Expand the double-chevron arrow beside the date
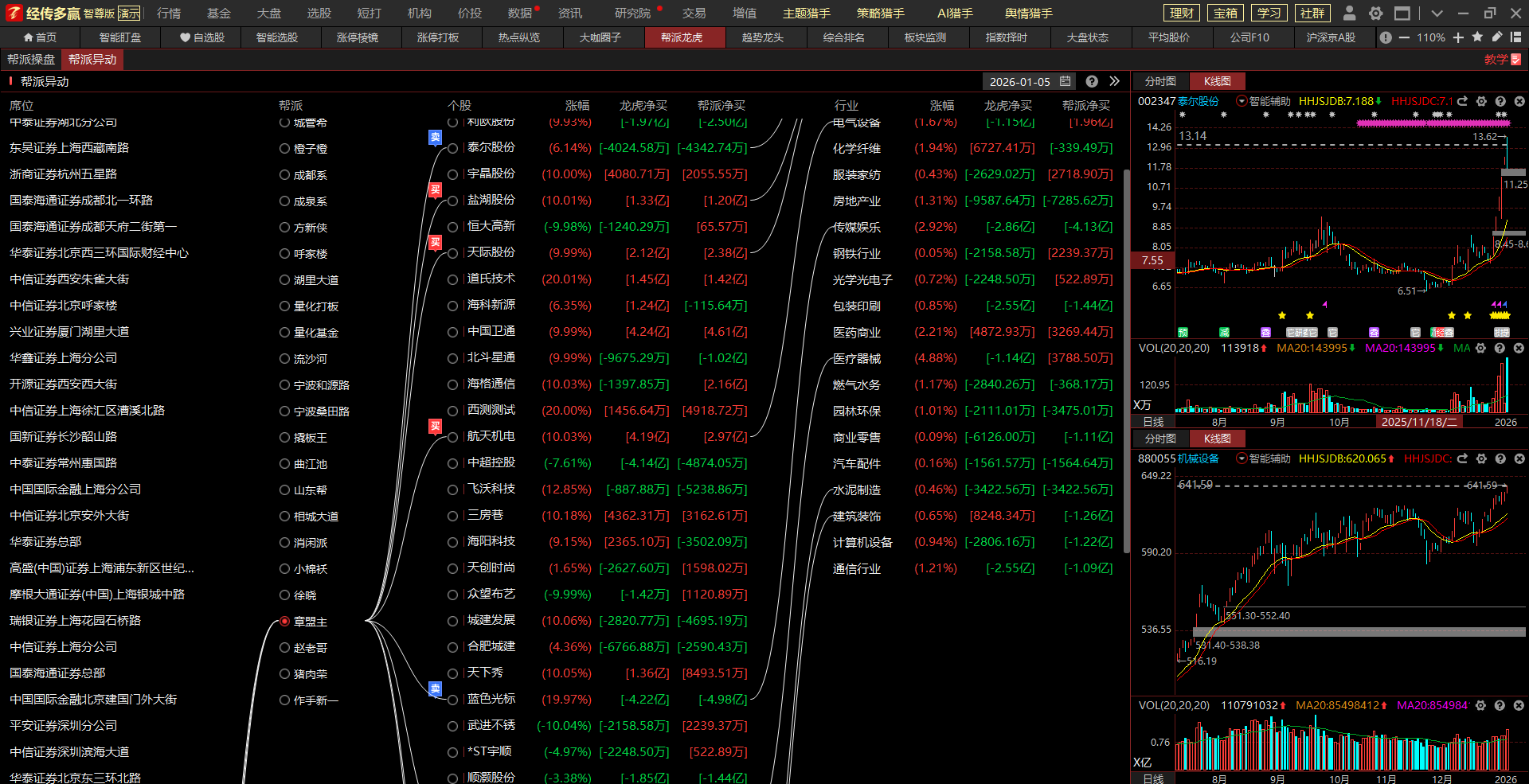This screenshot has width=1529, height=784. click(x=1114, y=81)
